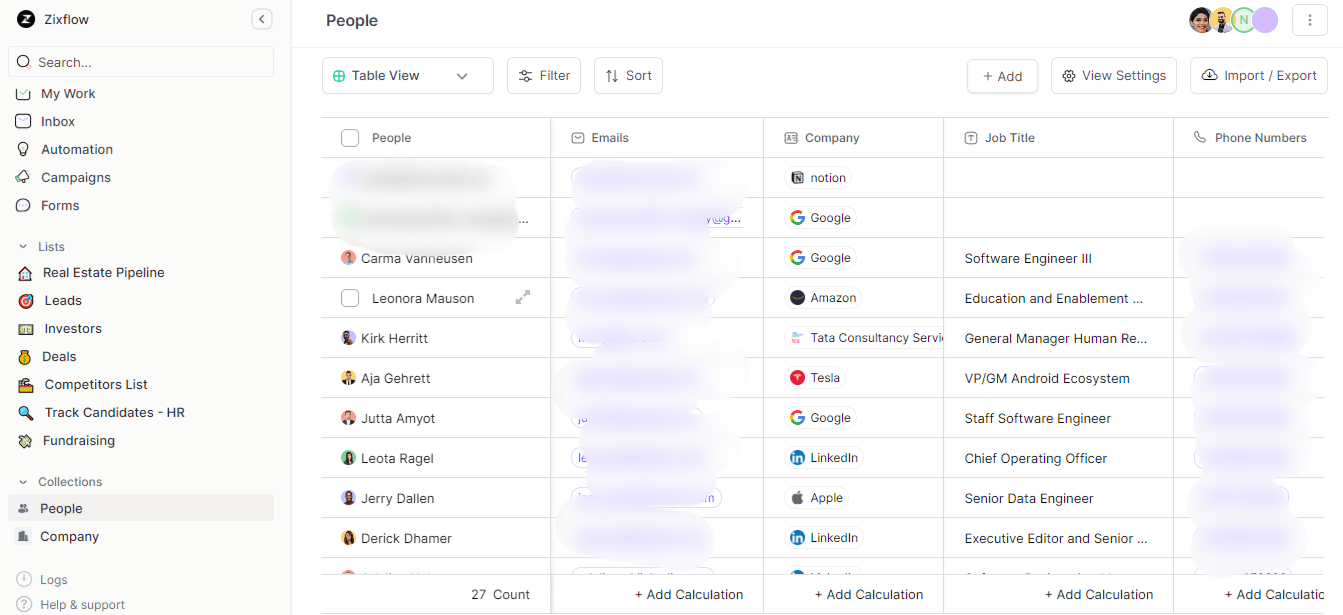
Task: Collapse the Lists section
Action: (x=24, y=247)
